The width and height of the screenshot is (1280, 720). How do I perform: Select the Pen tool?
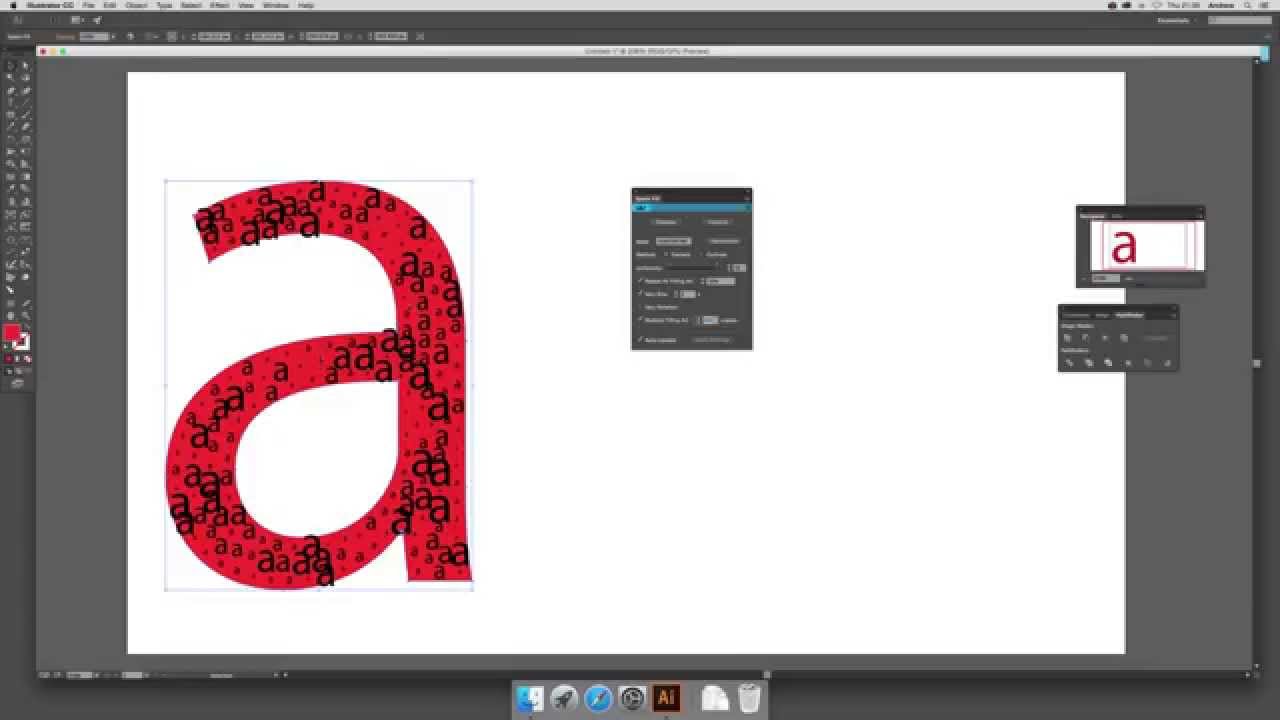coord(11,90)
